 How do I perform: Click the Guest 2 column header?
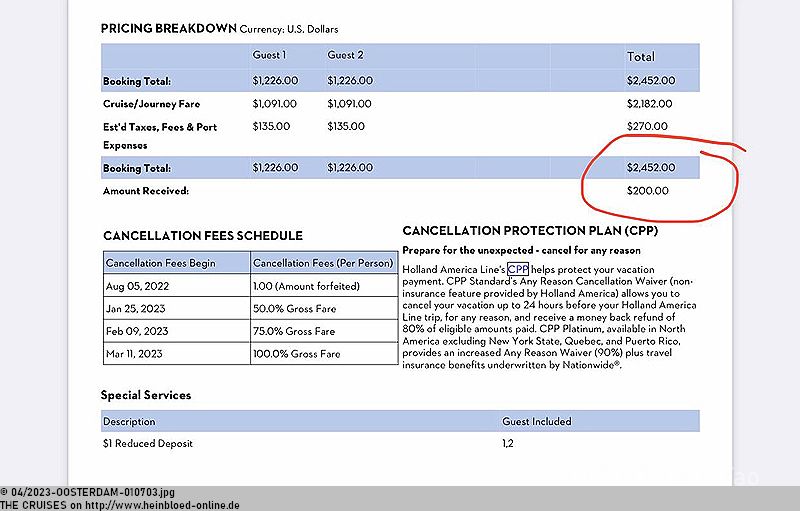(345, 55)
